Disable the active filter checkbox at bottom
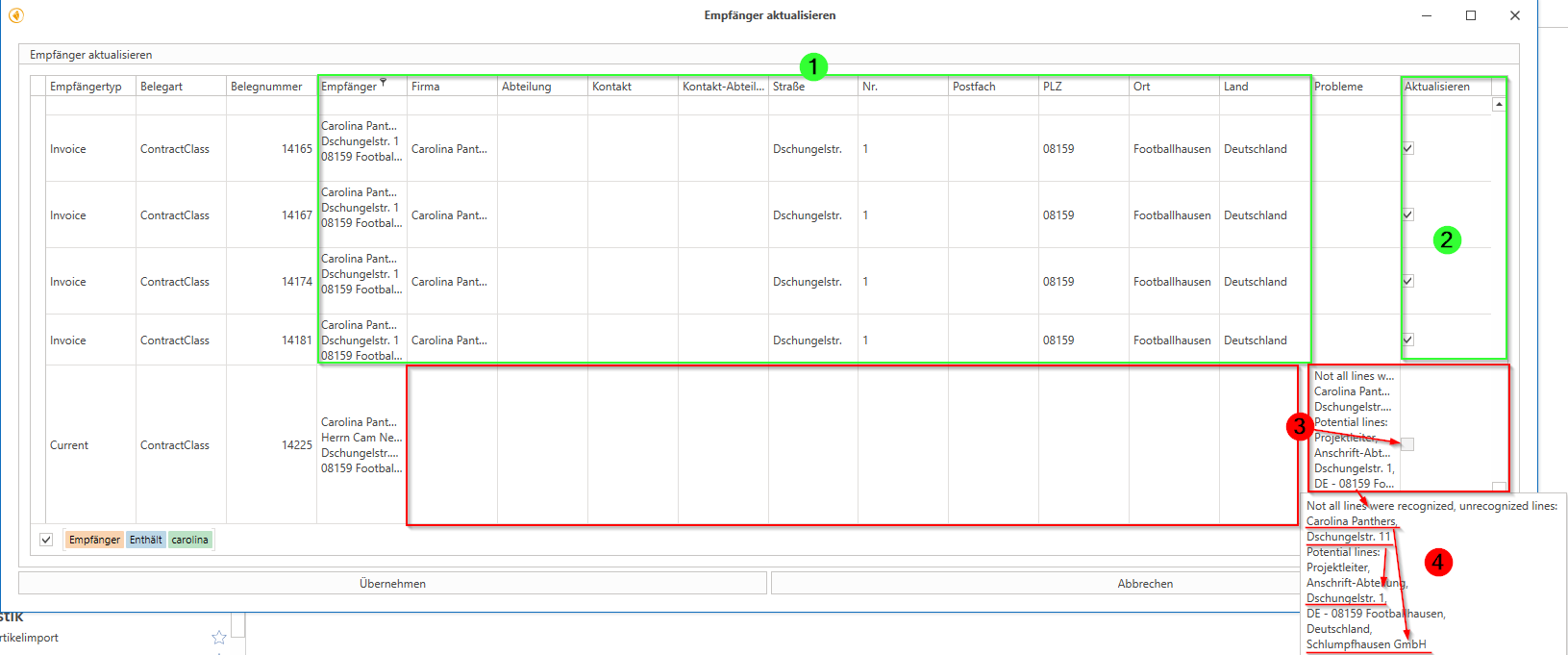1568x655 pixels. pos(46,540)
